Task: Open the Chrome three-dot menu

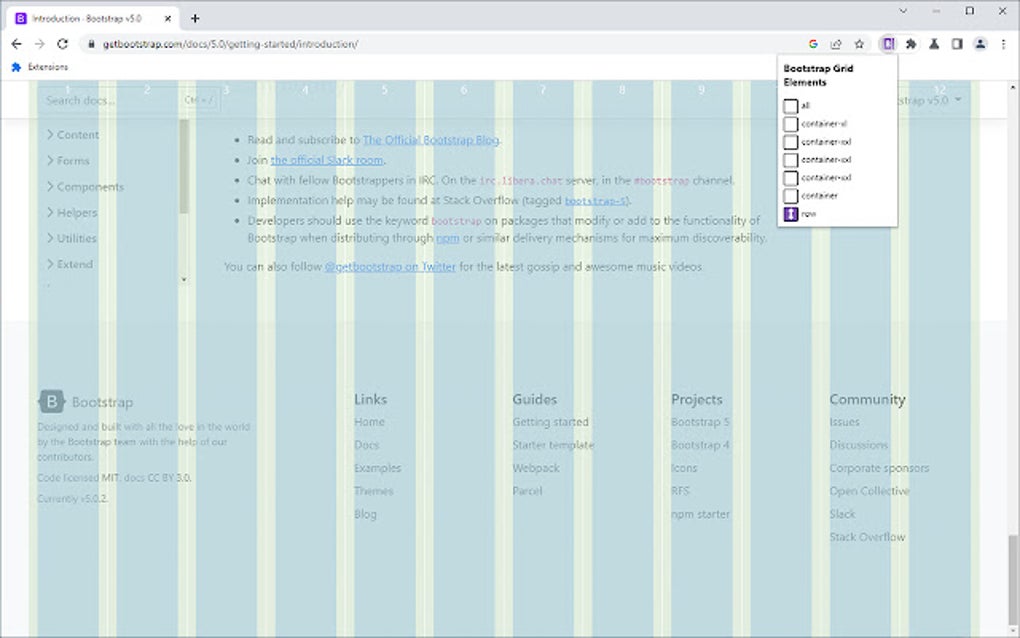Action: [x=1003, y=44]
